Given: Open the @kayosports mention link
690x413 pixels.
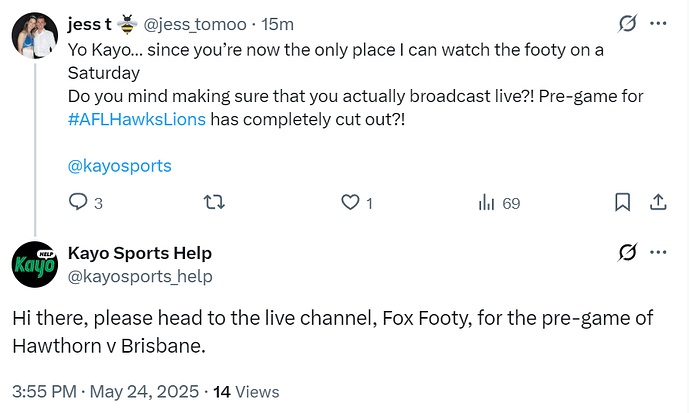Looking at the screenshot, I should click(119, 166).
